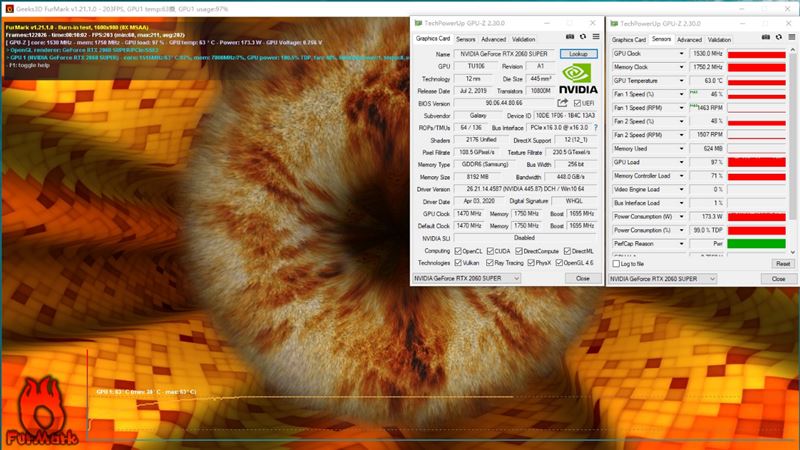This screenshot has width=800, height=450.
Task: Click the FurMark icon in the title bar
Action: pyautogui.click(x=9, y=9)
